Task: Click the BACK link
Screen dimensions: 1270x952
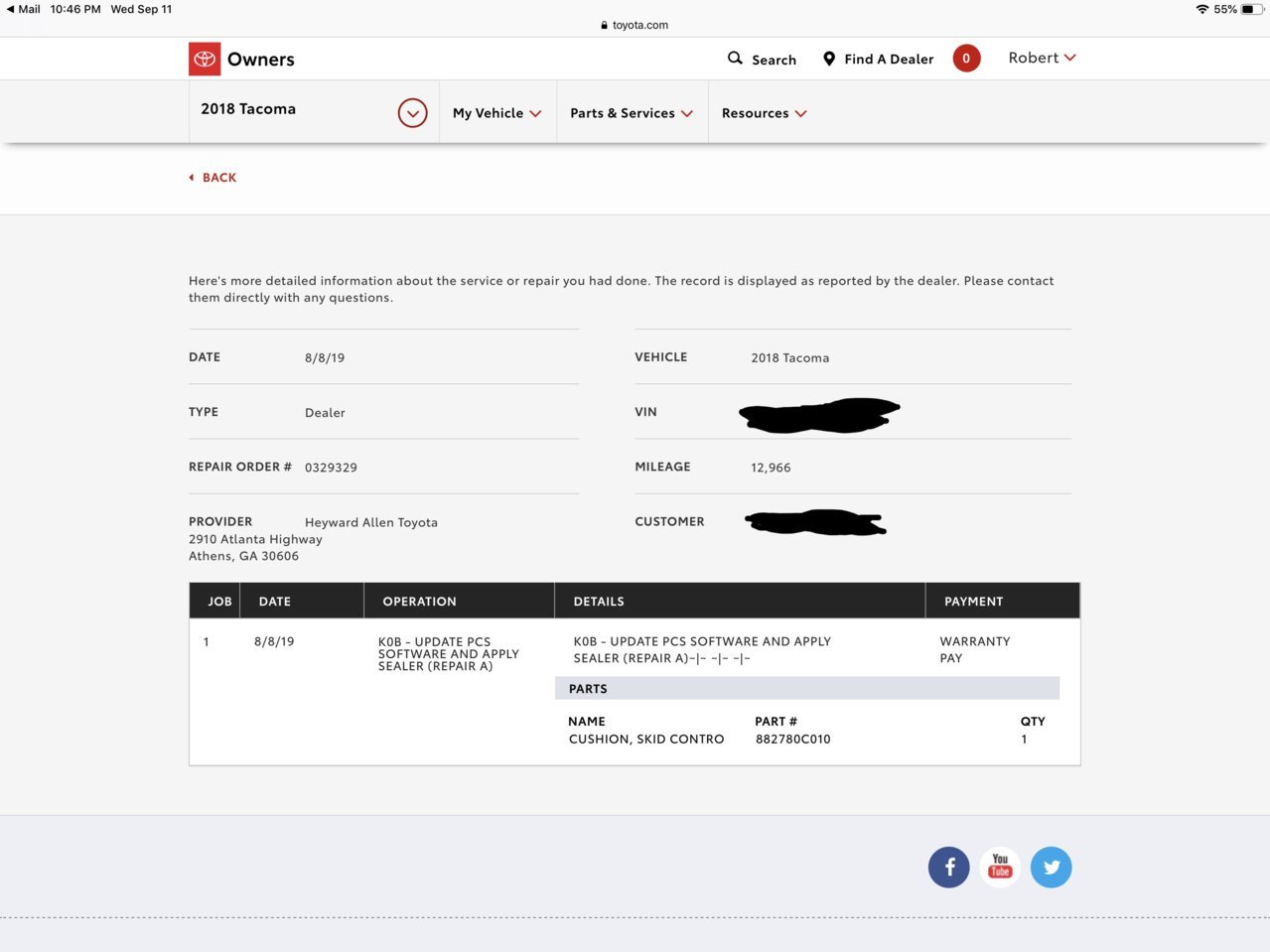Action: (212, 178)
